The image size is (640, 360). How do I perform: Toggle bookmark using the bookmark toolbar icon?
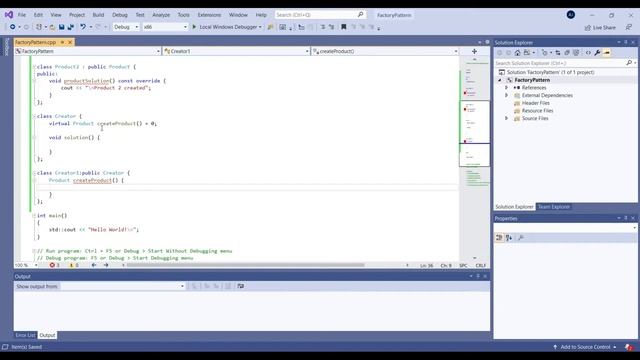(344, 27)
